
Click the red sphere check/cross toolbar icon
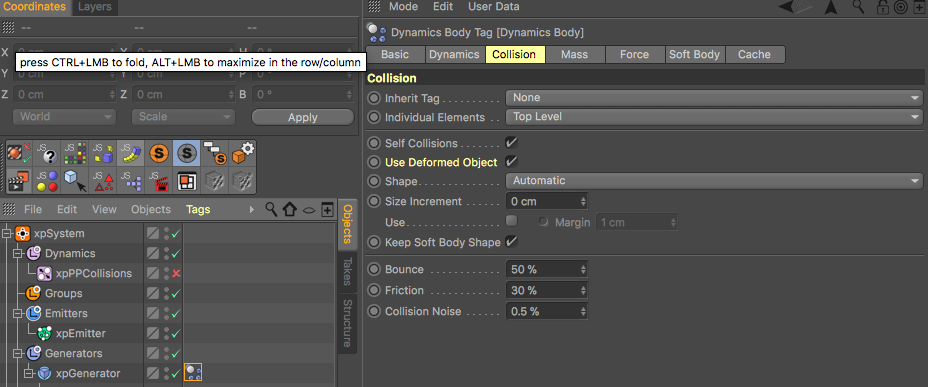pyautogui.click(x=18, y=153)
